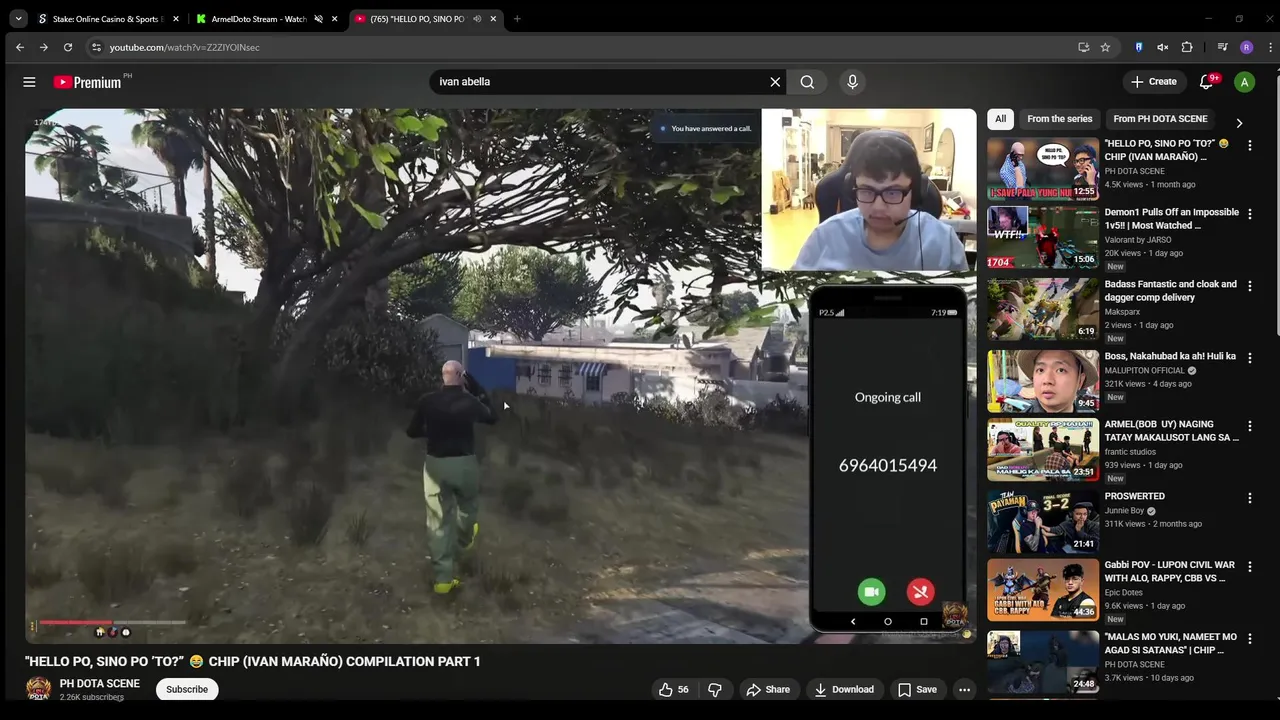This screenshot has height=720, width=1280.
Task: Go back in browser history
Action: [x=19, y=47]
